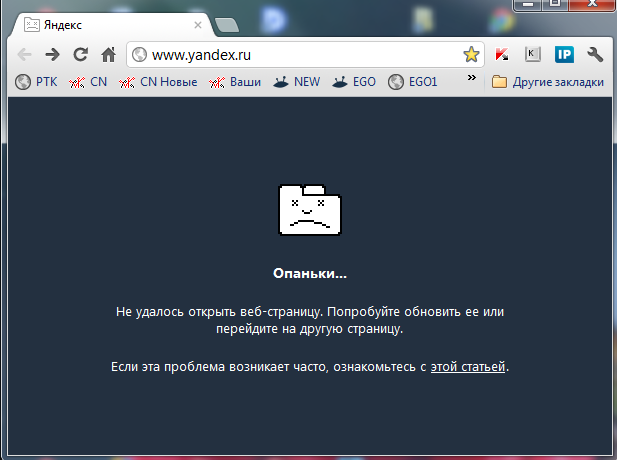
Task: Click the Опаньки... heading
Action: click(x=310, y=273)
